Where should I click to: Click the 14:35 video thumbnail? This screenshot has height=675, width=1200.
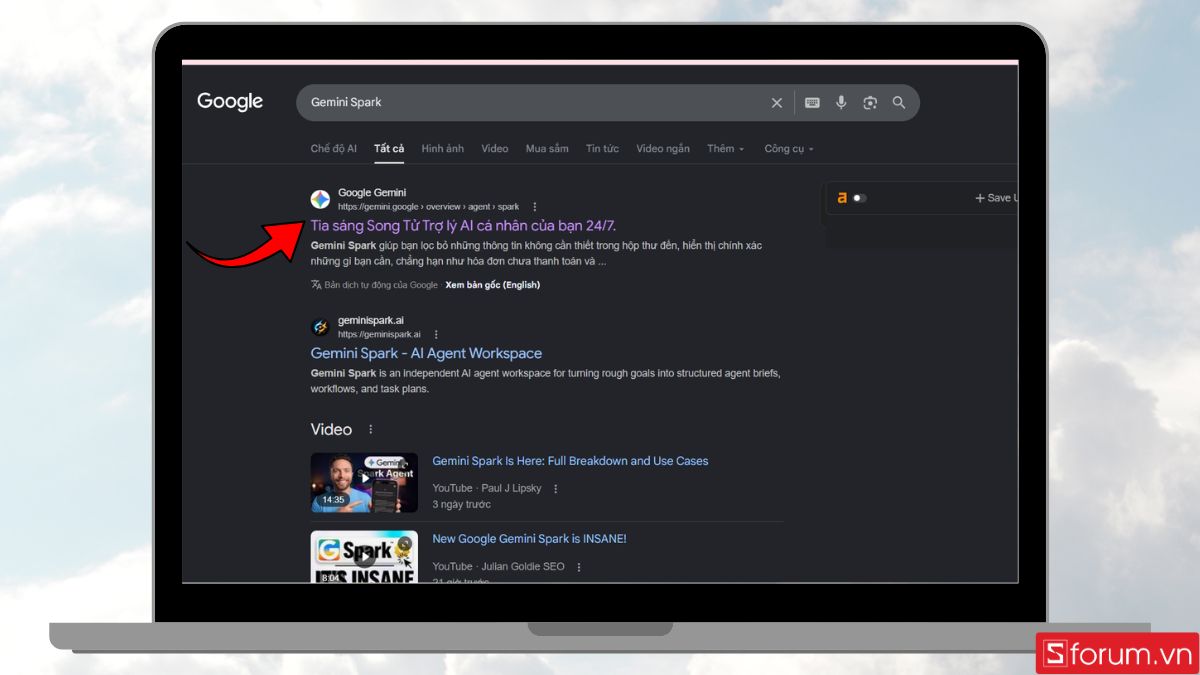(364, 483)
